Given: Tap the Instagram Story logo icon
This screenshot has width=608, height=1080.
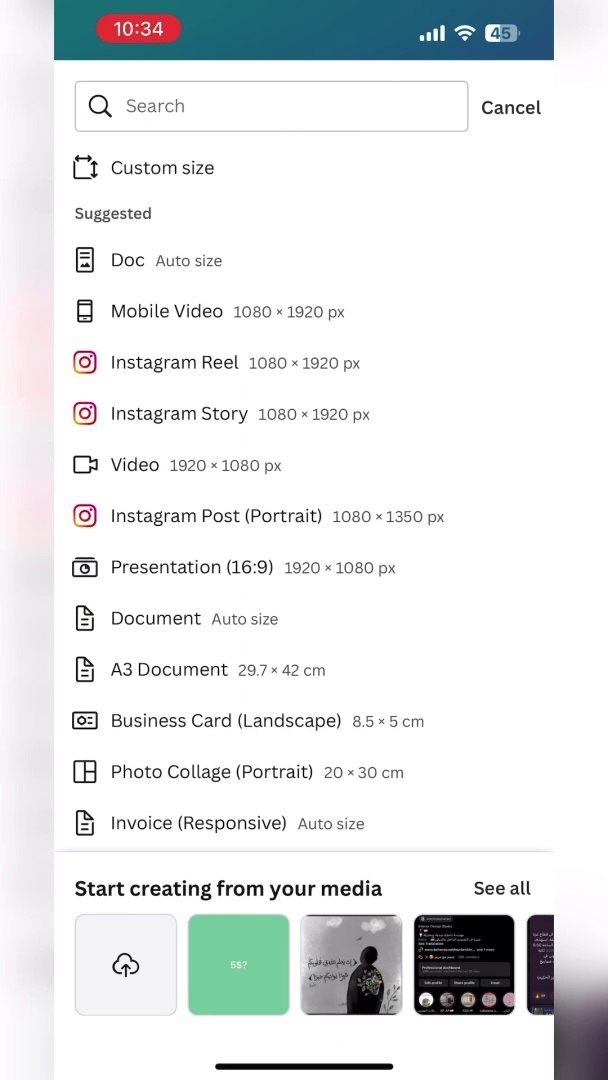Looking at the screenshot, I should pos(86,413).
